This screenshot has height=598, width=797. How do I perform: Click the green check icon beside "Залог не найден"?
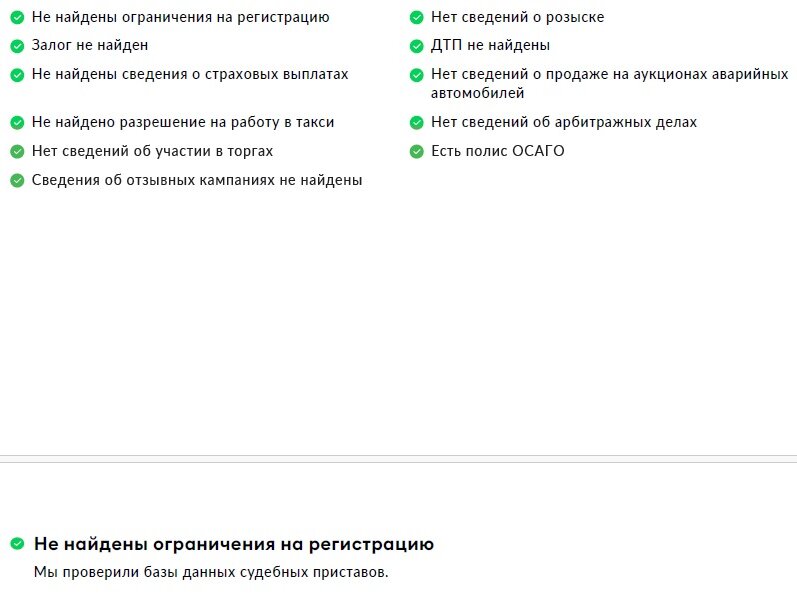coord(17,46)
